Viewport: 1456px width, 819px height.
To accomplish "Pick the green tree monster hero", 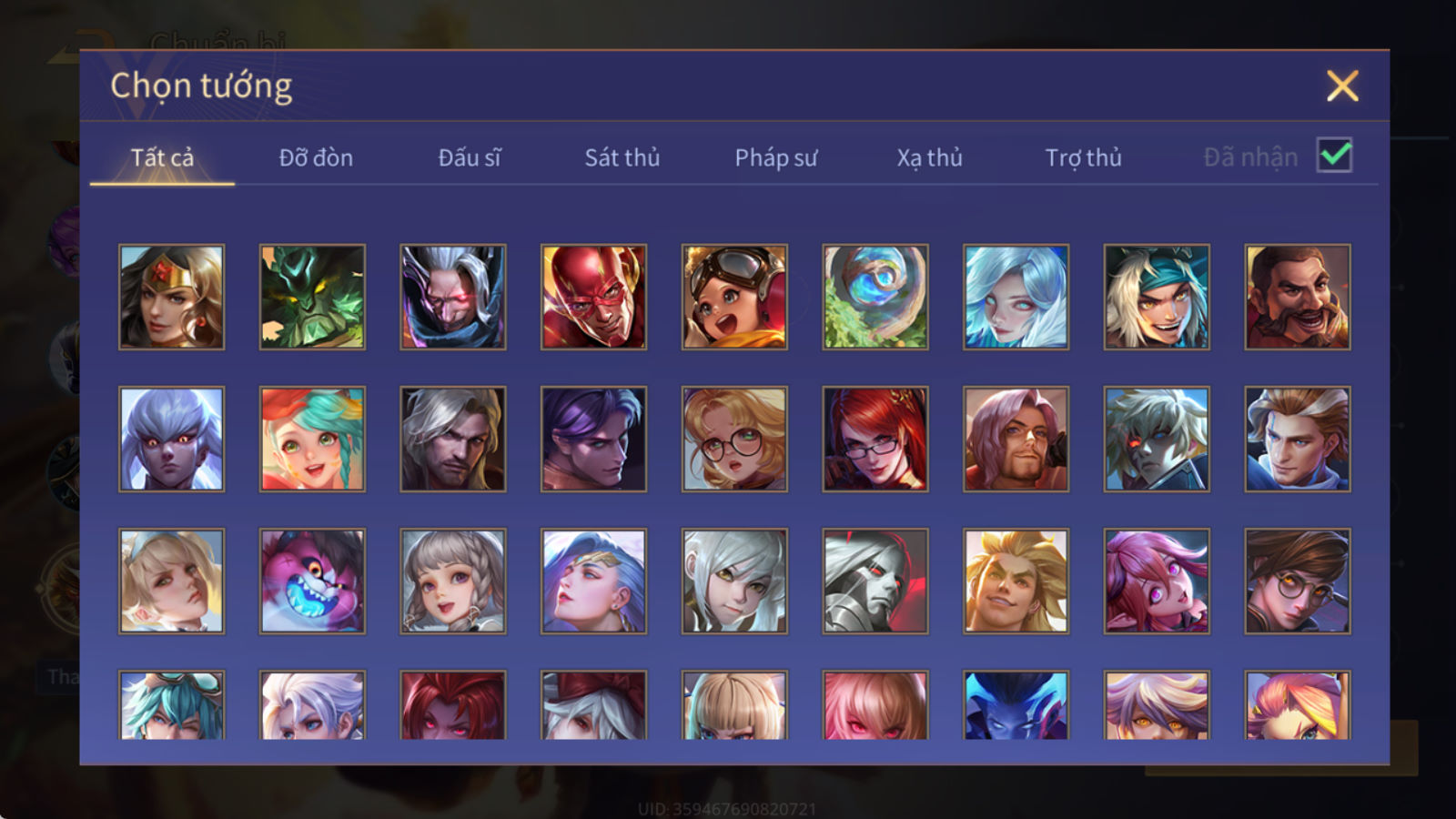I will (x=312, y=297).
